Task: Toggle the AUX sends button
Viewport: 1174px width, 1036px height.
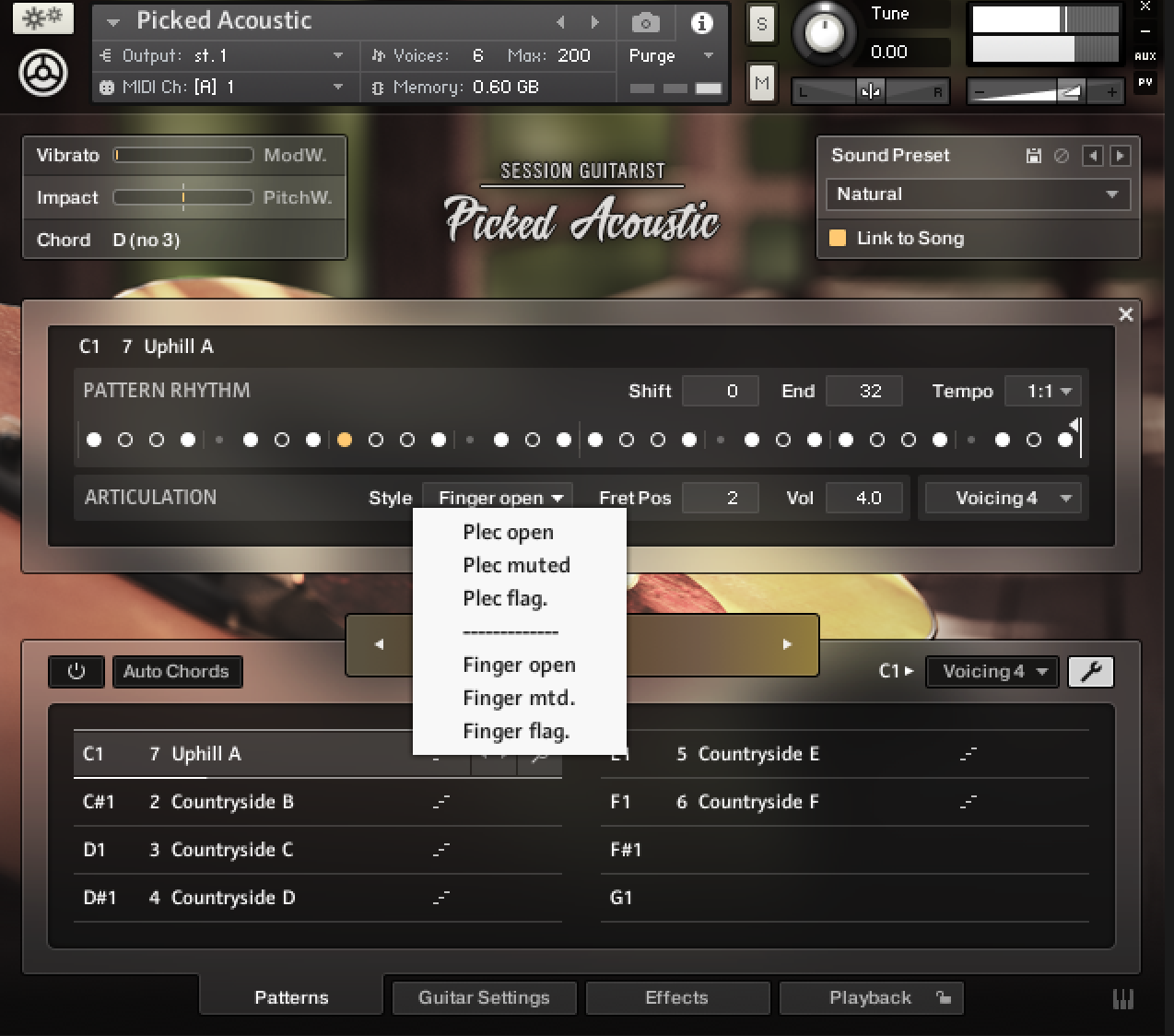Action: point(1145,56)
